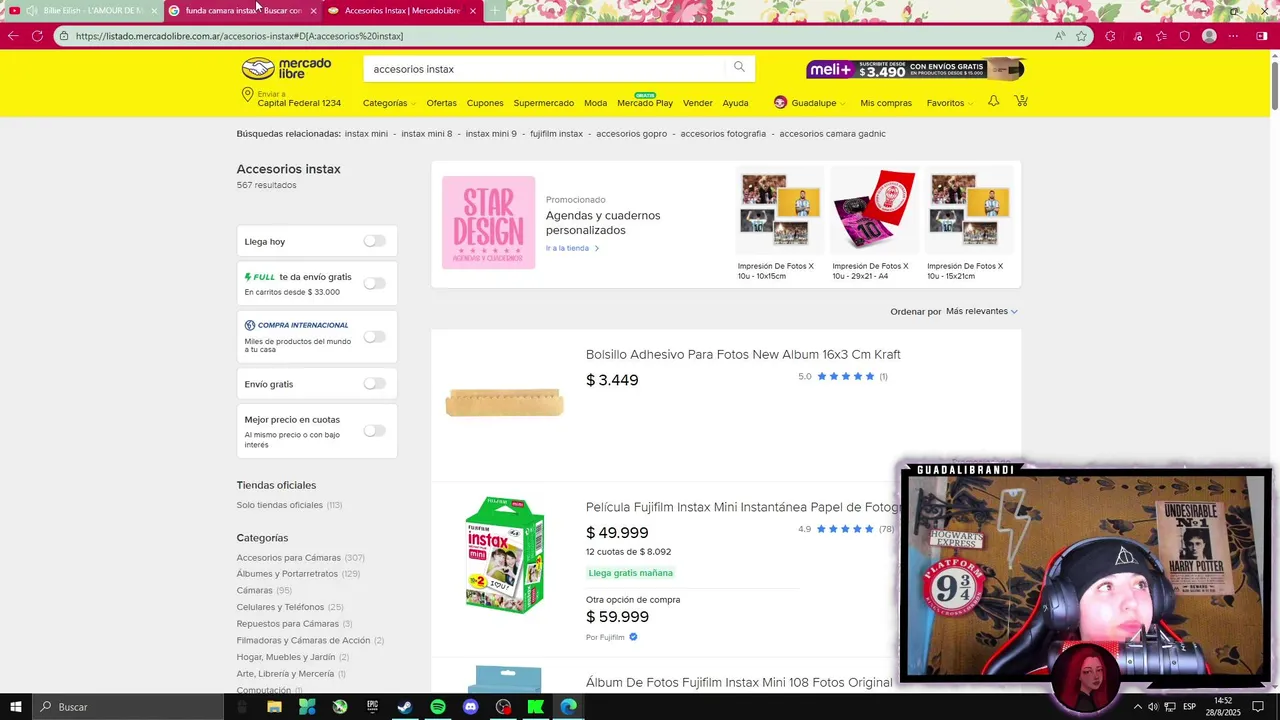Select category Accesorios para Cámaras
1280x720 pixels.
click(x=288, y=557)
